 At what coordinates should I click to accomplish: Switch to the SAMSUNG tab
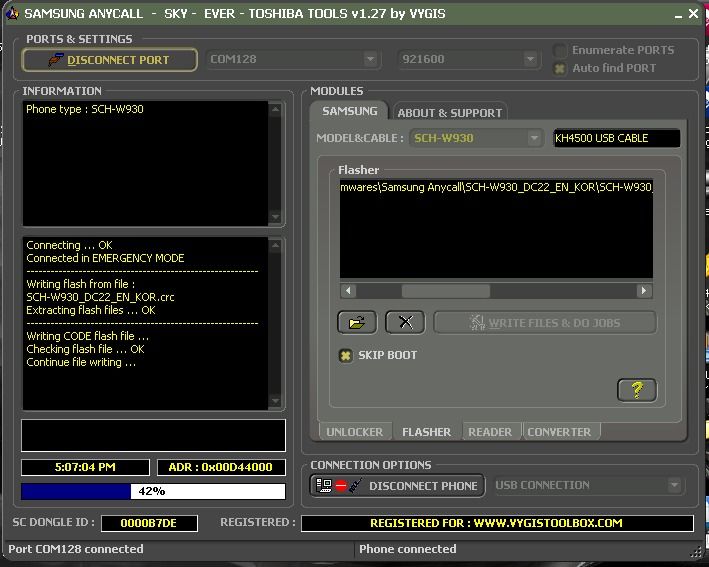tap(350, 111)
